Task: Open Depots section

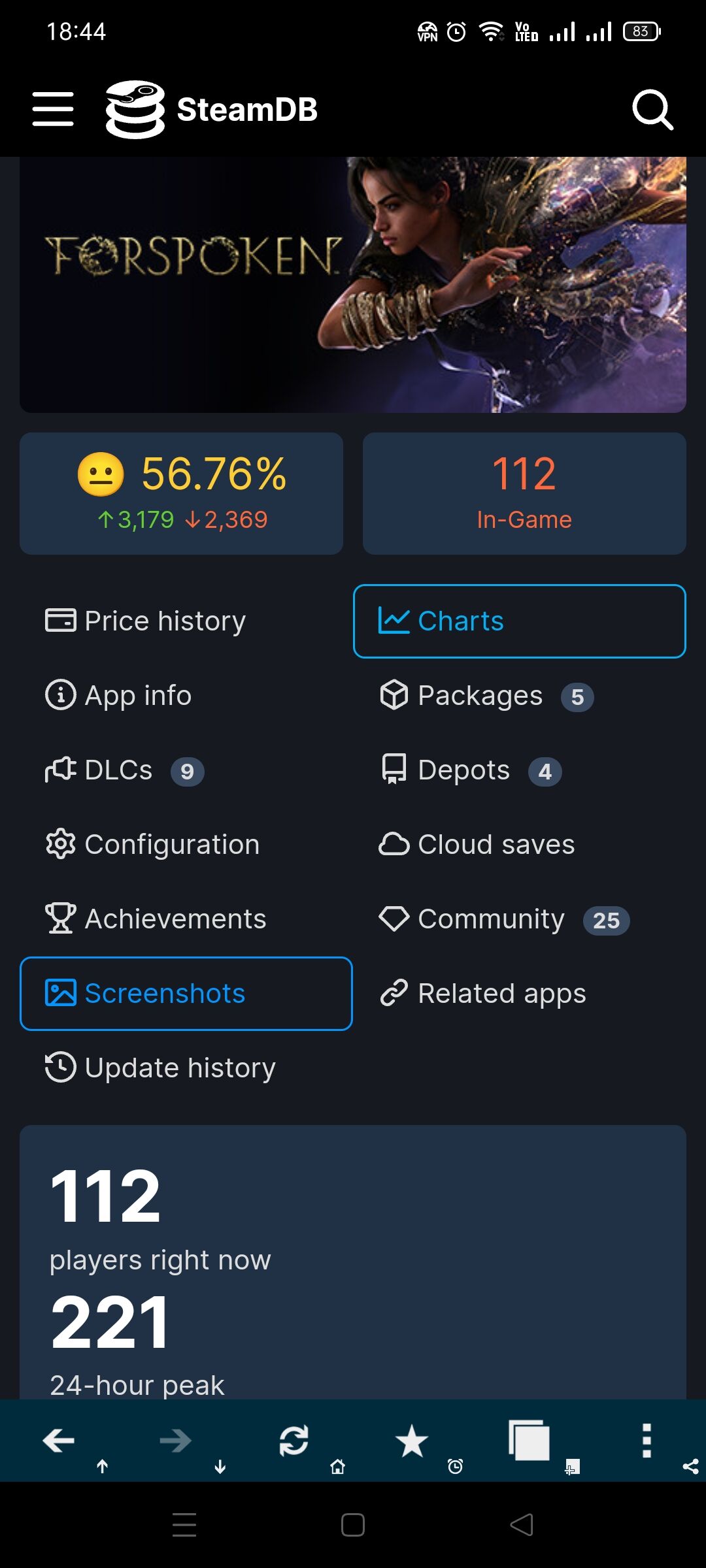Action: point(470,770)
